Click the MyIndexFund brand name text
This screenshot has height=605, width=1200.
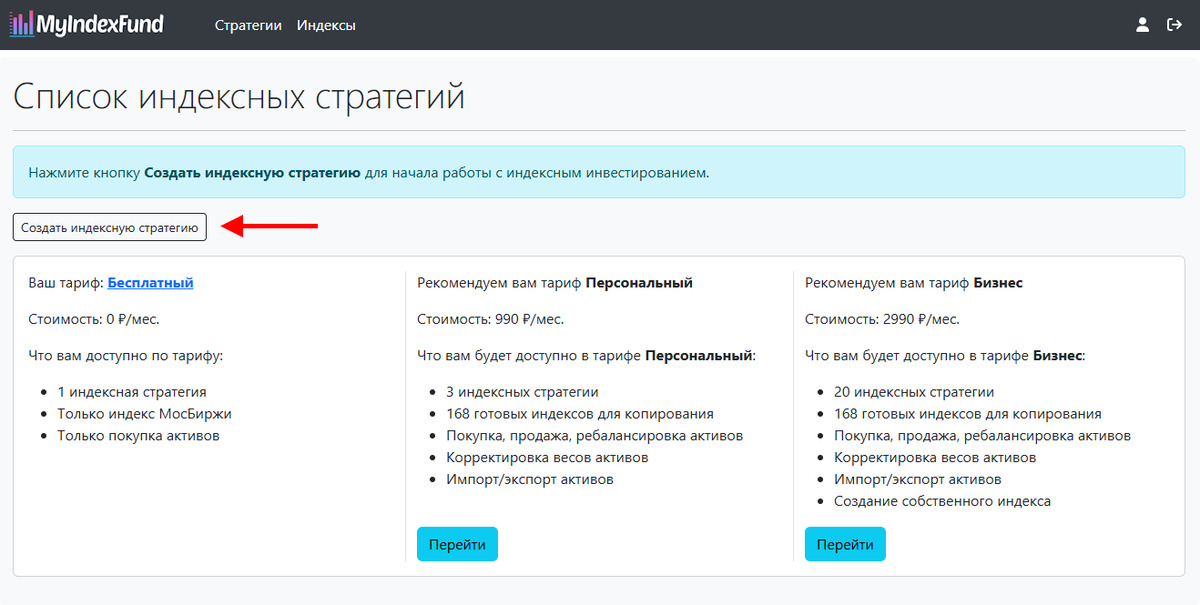coord(100,25)
